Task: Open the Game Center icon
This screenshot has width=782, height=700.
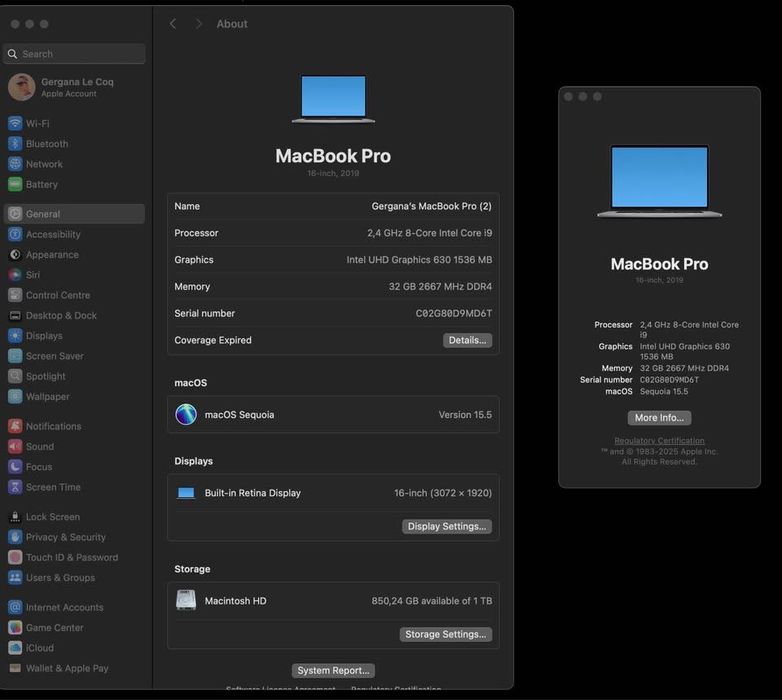Action: [15, 628]
